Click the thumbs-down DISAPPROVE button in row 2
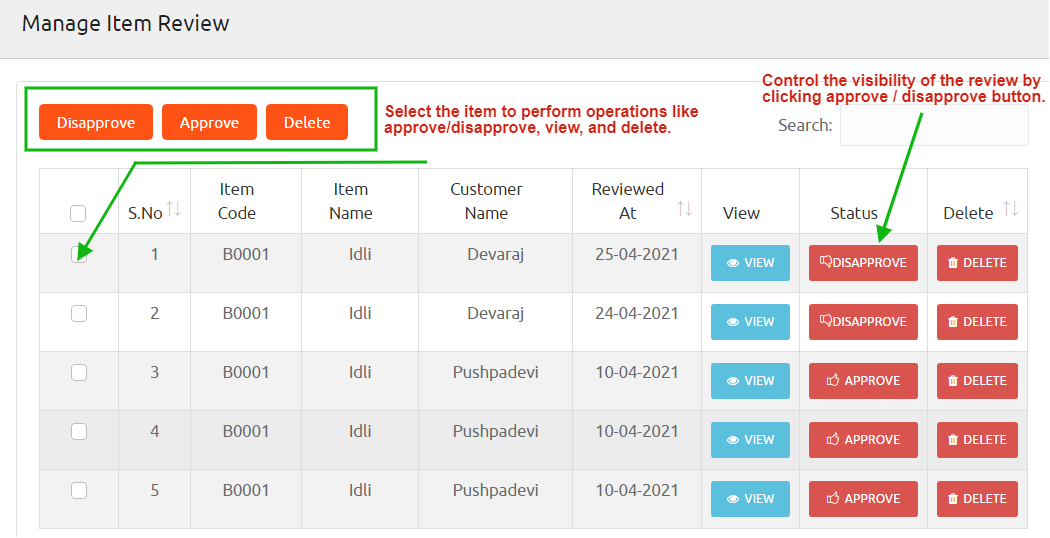 [x=863, y=322]
